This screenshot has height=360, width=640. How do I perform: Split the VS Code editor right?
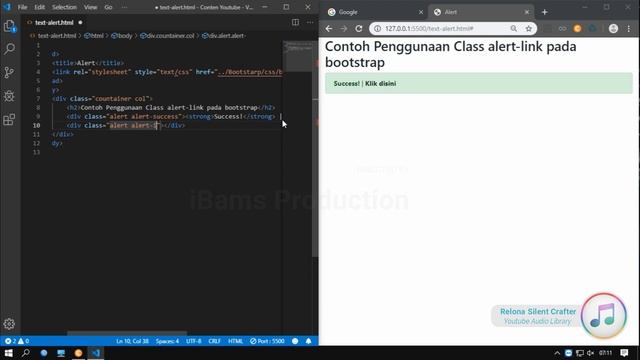tap(296, 22)
